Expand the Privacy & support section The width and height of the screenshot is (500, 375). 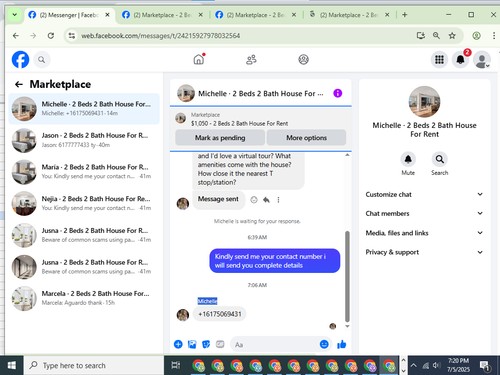click(424, 252)
